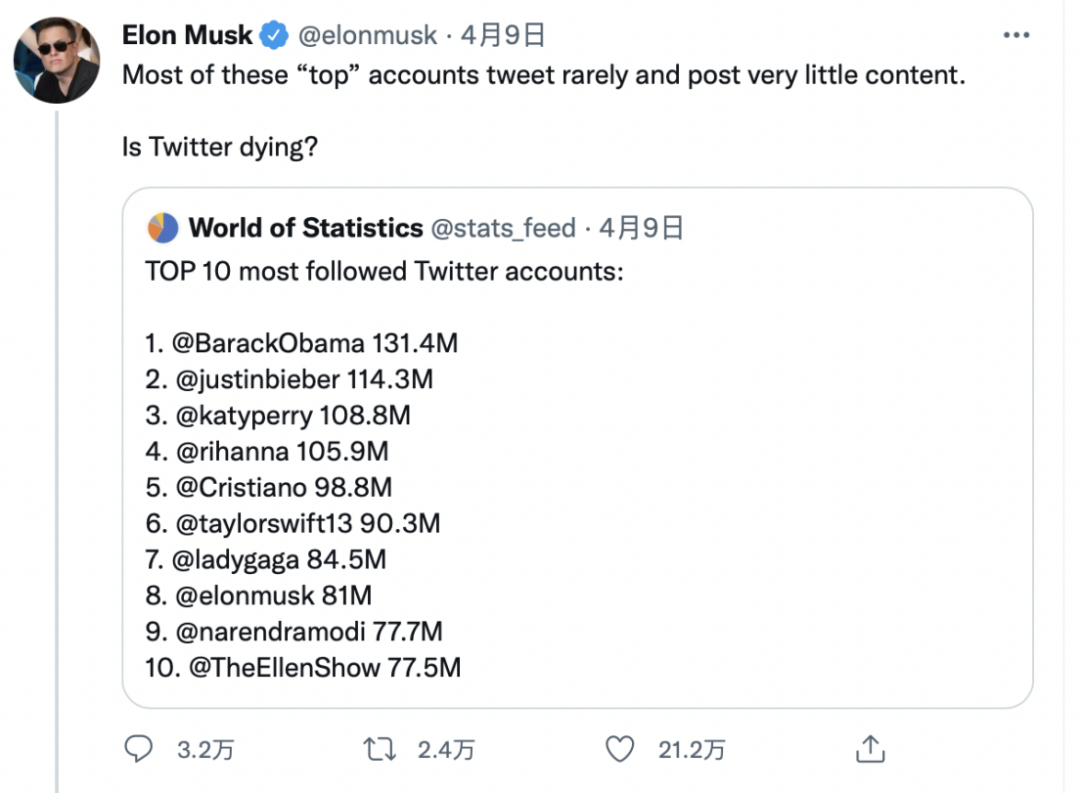This screenshot has width=1080, height=793.
Task: Click the @stats_feed handle
Action: (503, 228)
